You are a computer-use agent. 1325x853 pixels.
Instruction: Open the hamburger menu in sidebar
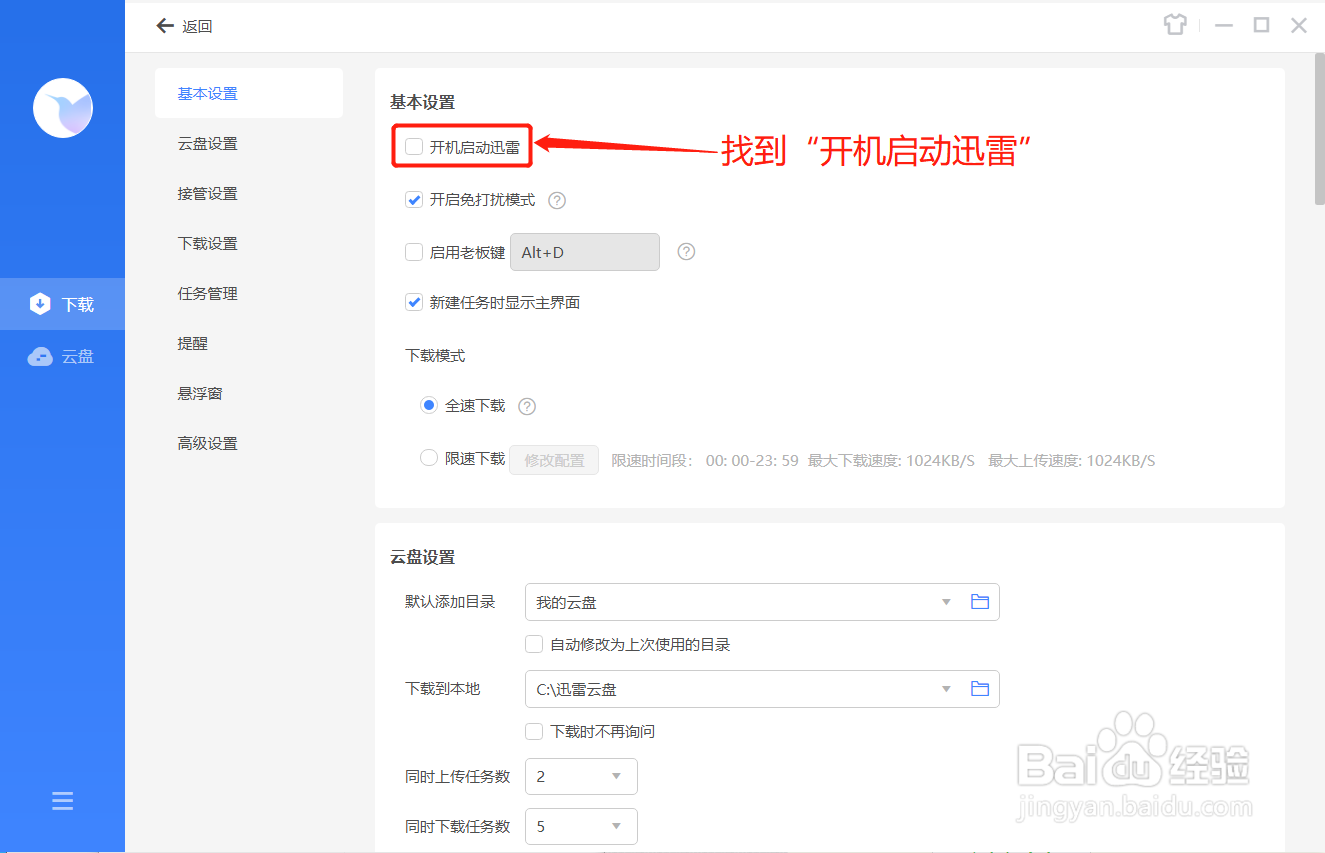[62, 801]
